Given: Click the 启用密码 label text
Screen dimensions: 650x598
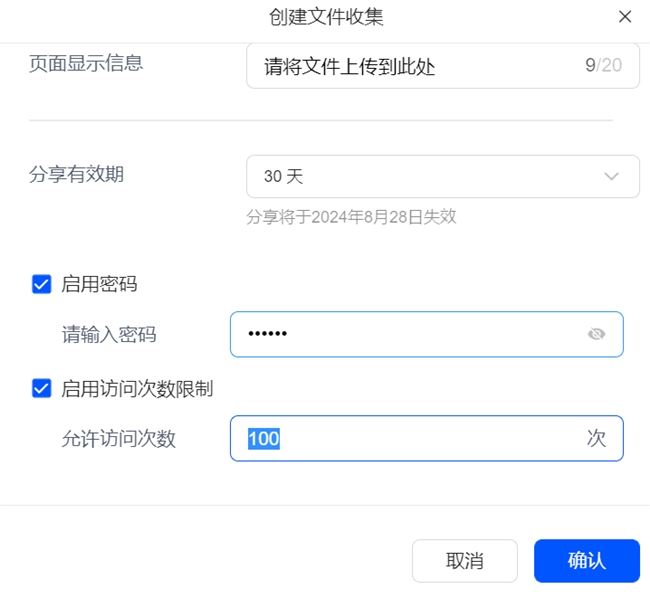Looking at the screenshot, I should pyautogui.click(x=99, y=284).
